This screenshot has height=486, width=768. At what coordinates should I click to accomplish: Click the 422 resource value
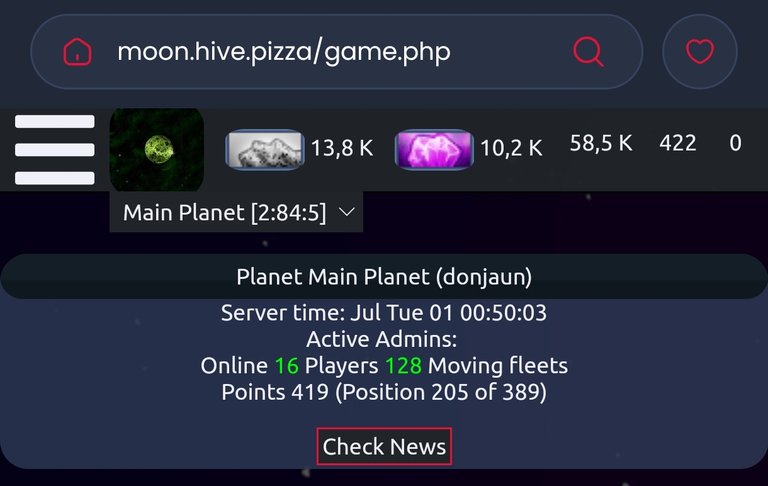click(678, 143)
